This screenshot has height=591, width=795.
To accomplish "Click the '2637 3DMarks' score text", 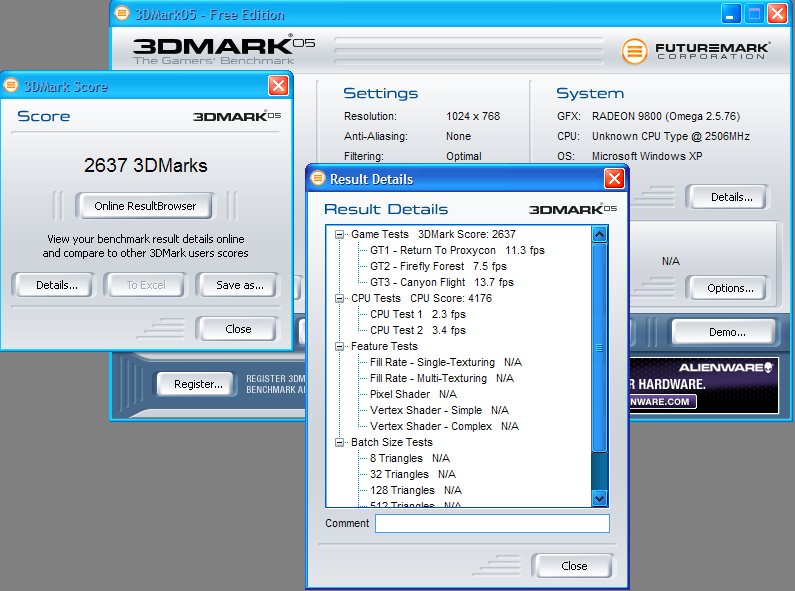I will coord(146,165).
